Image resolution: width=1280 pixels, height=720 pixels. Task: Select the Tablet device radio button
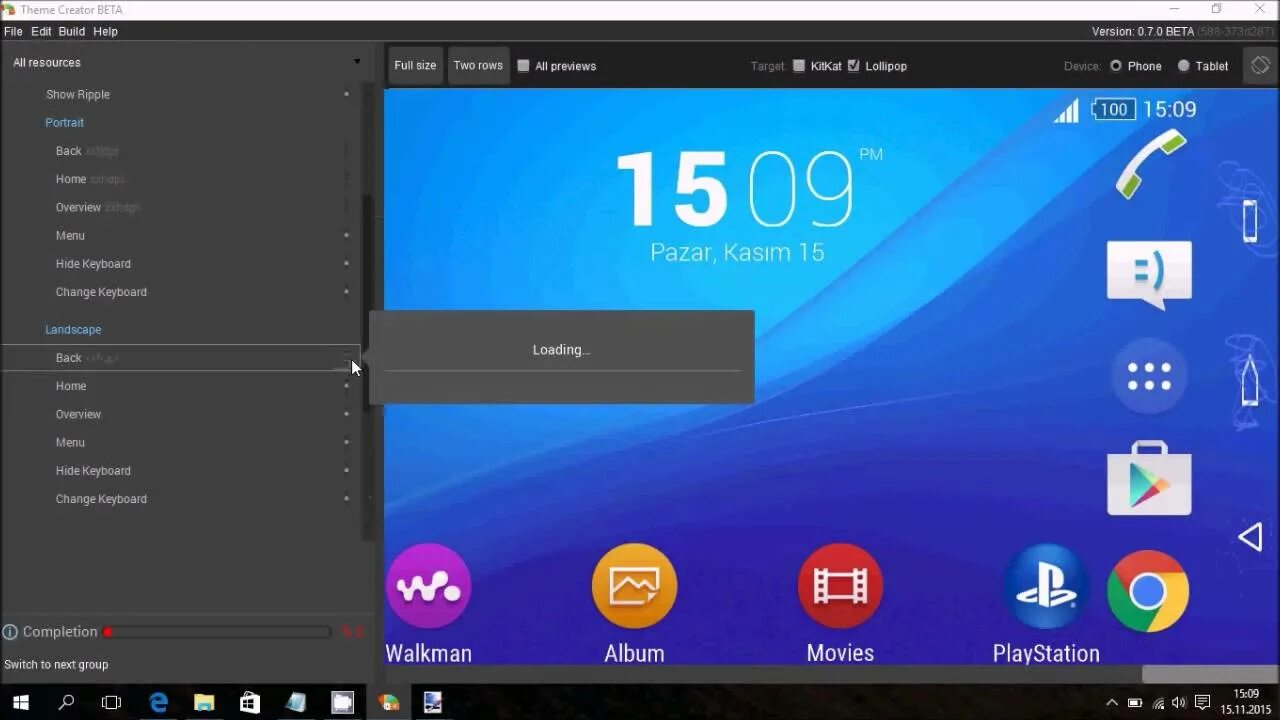coord(1183,66)
